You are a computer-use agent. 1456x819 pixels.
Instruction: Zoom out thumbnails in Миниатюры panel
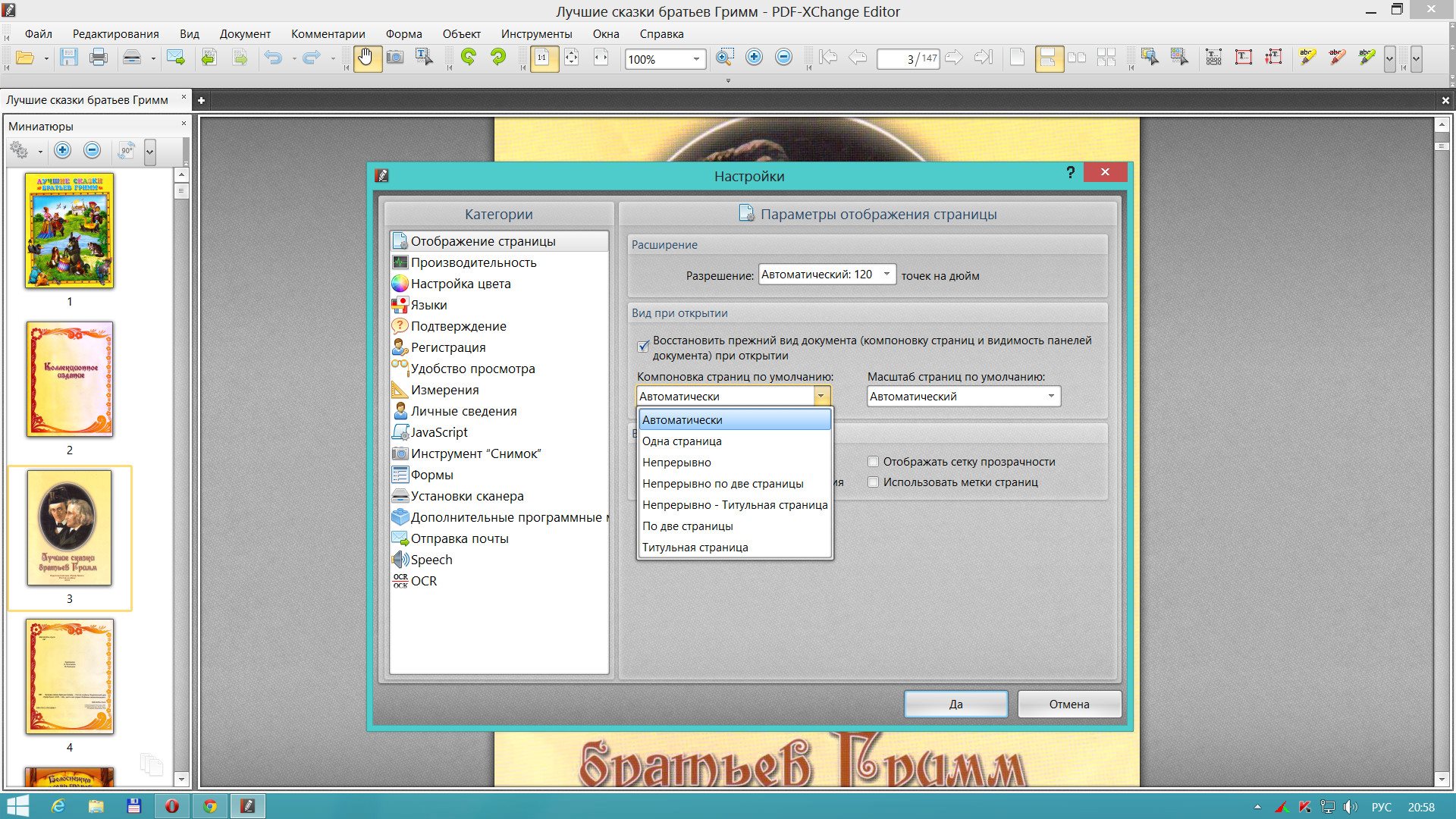(x=93, y=151)
